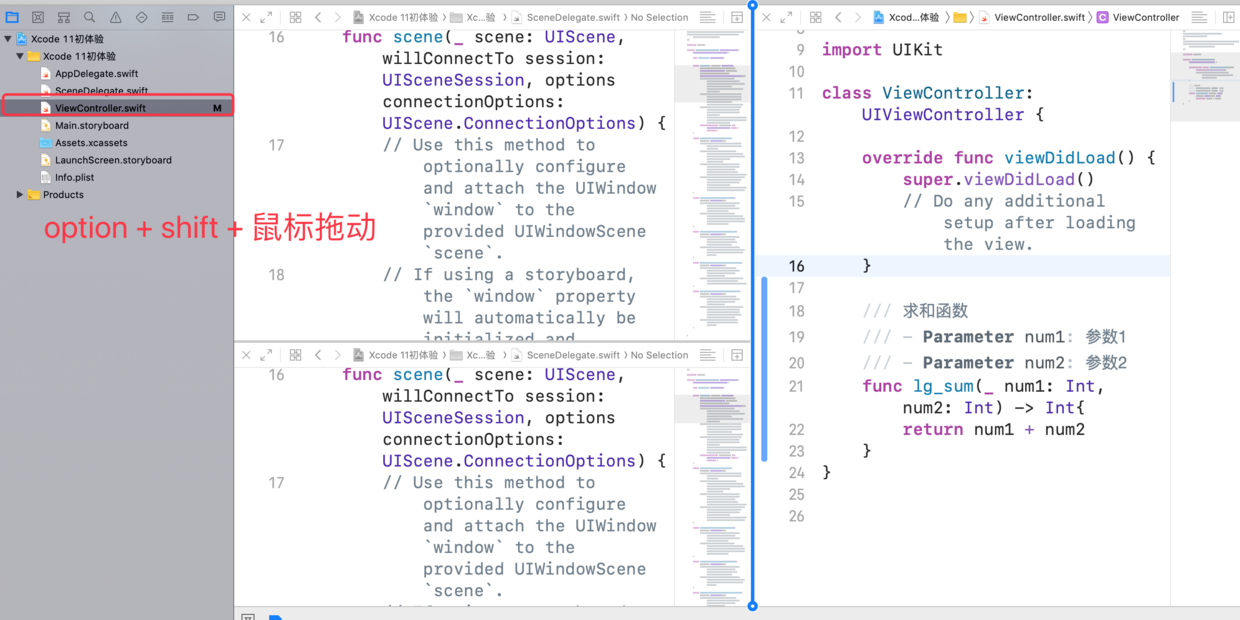Click project breadcrumb in right editor jump bar

[906, 17]
